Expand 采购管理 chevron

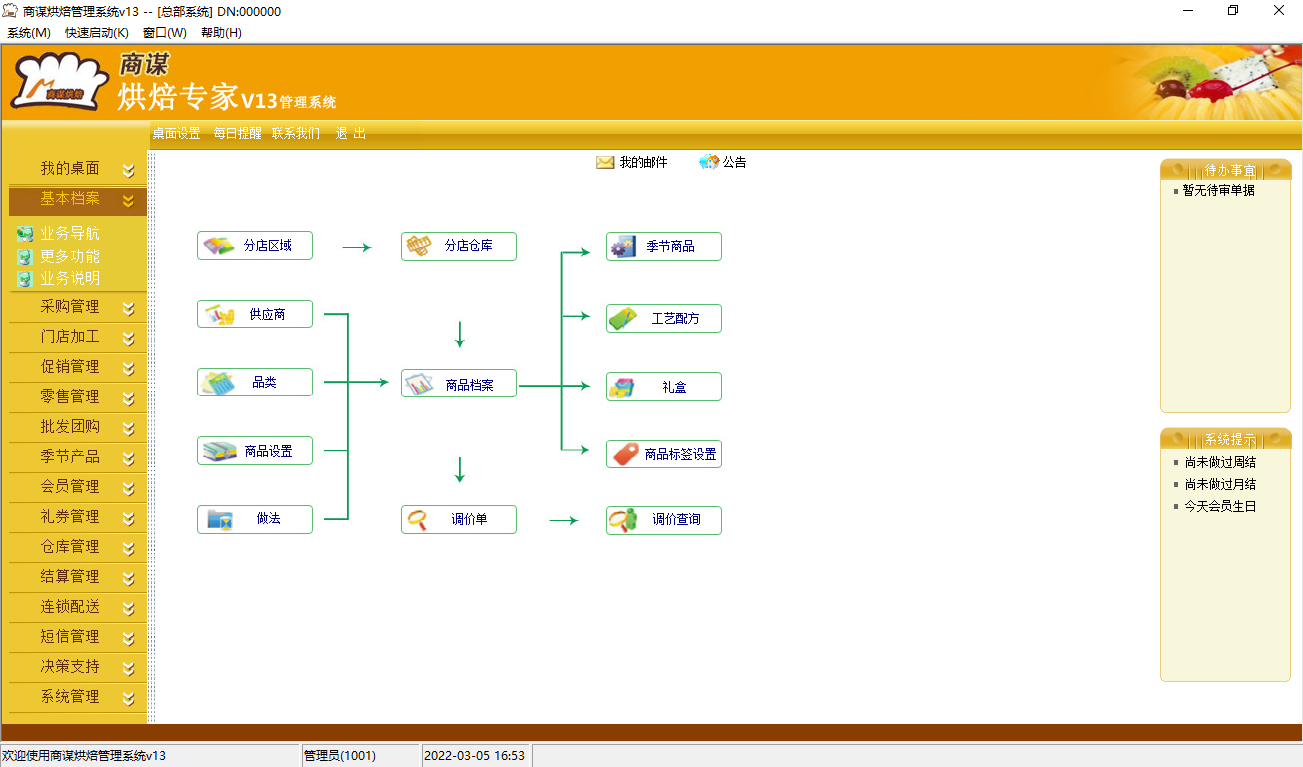[x=128, y=308]
